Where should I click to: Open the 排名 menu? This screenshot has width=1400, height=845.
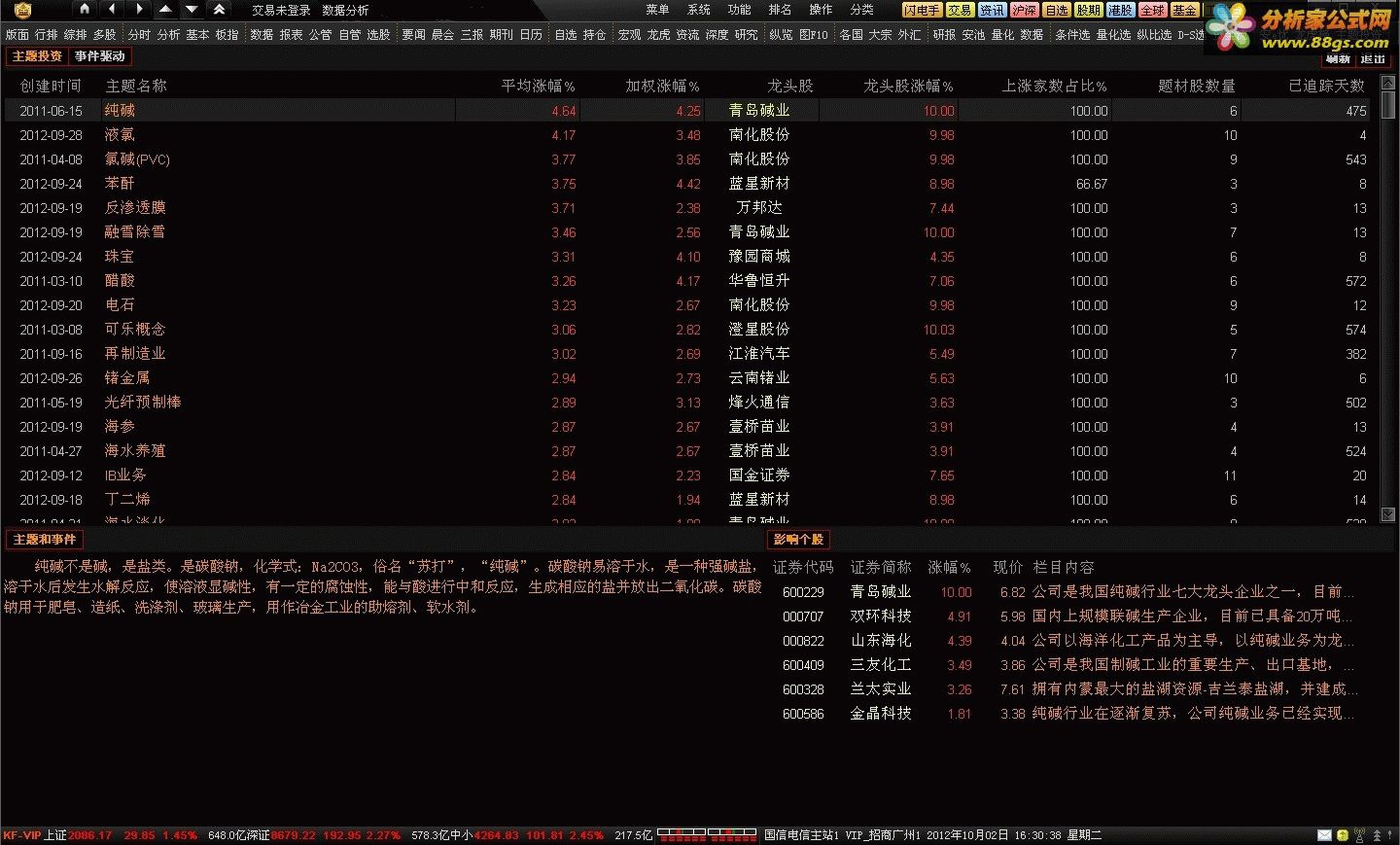coord(780,10)
